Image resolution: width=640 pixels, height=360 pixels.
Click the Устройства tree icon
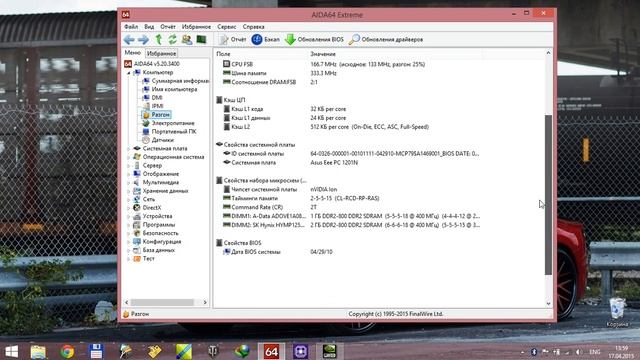pyautogui.click(x=137, y=216)
